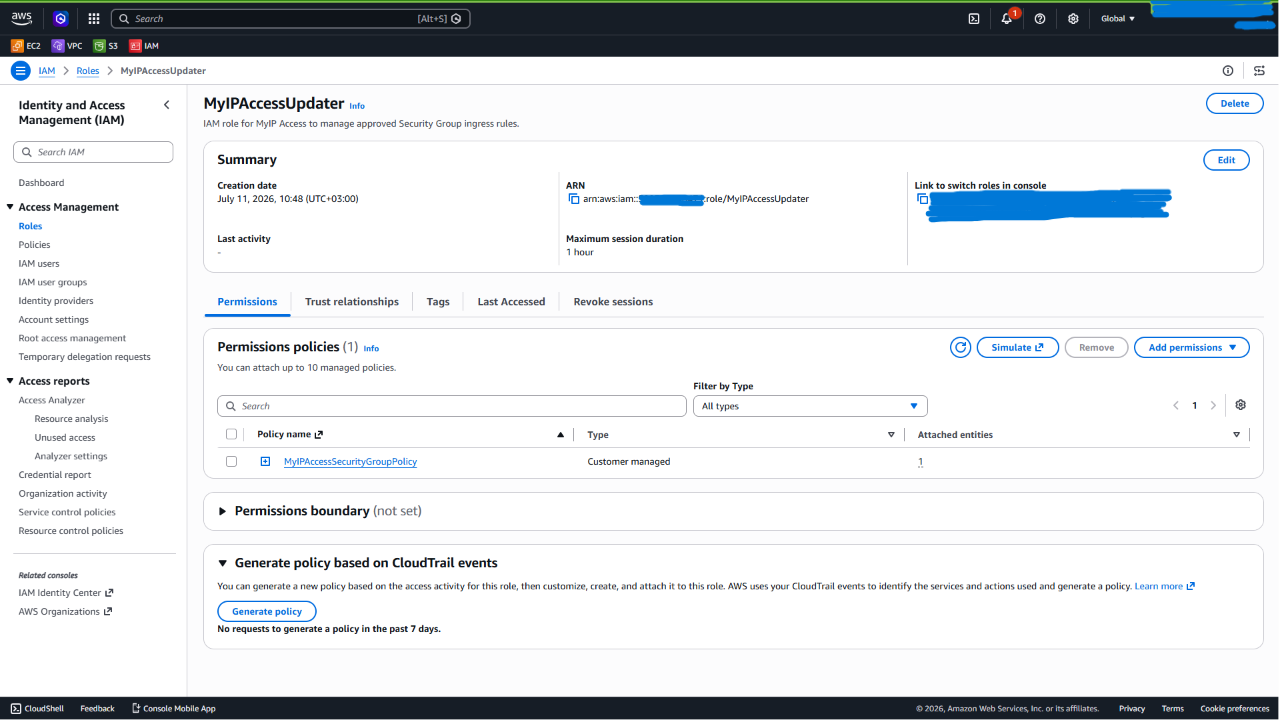Expand the MyIPAccessSecurityGroupPolicy row details

[266, 461]
